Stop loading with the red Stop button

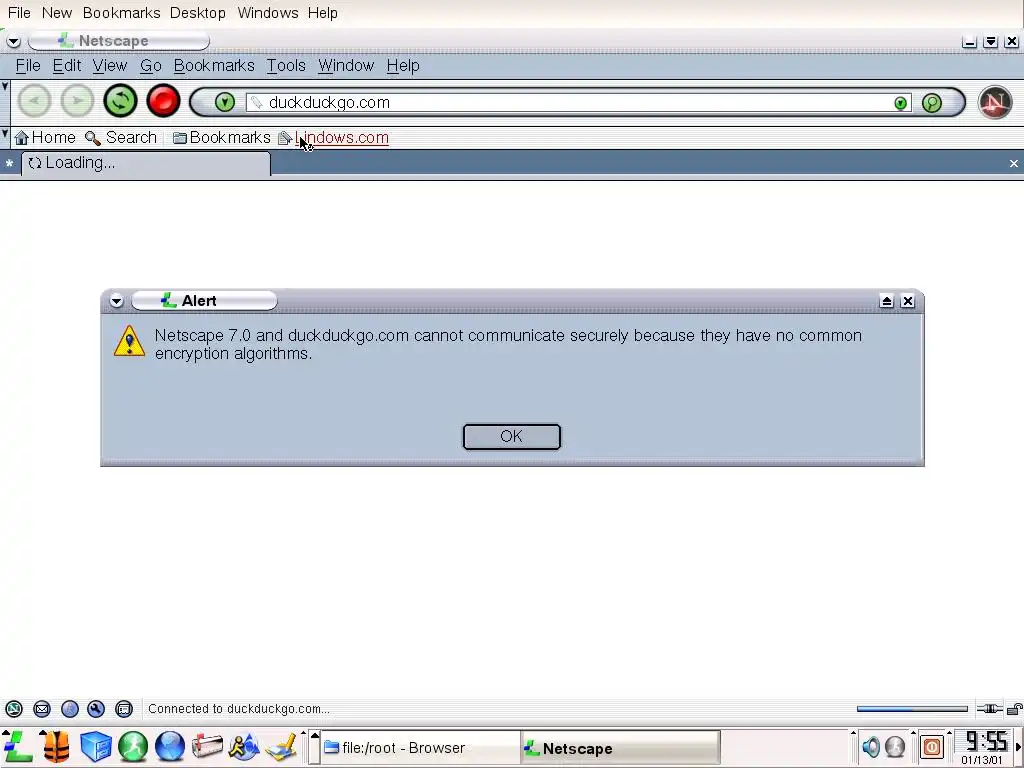tap(163, 101)
